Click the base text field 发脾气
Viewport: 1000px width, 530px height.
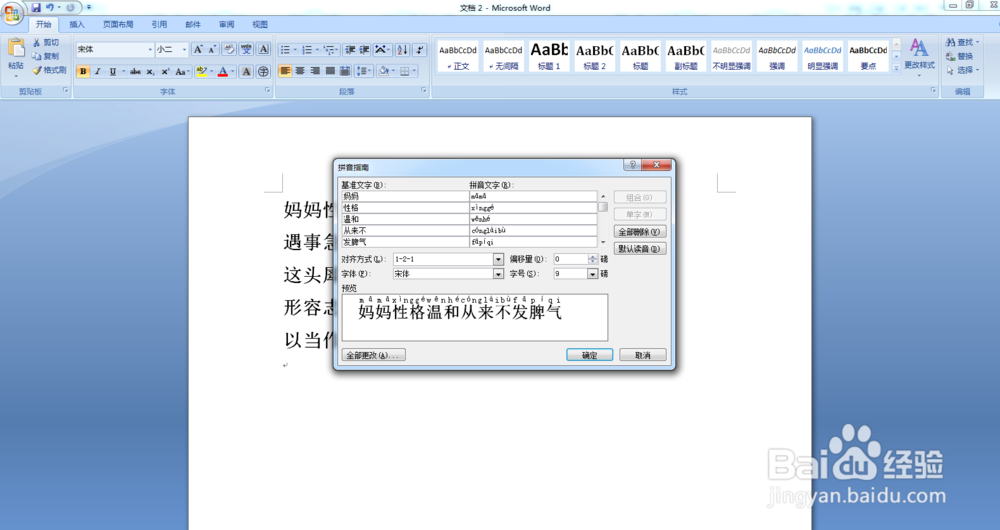click(x=405, y=242)
